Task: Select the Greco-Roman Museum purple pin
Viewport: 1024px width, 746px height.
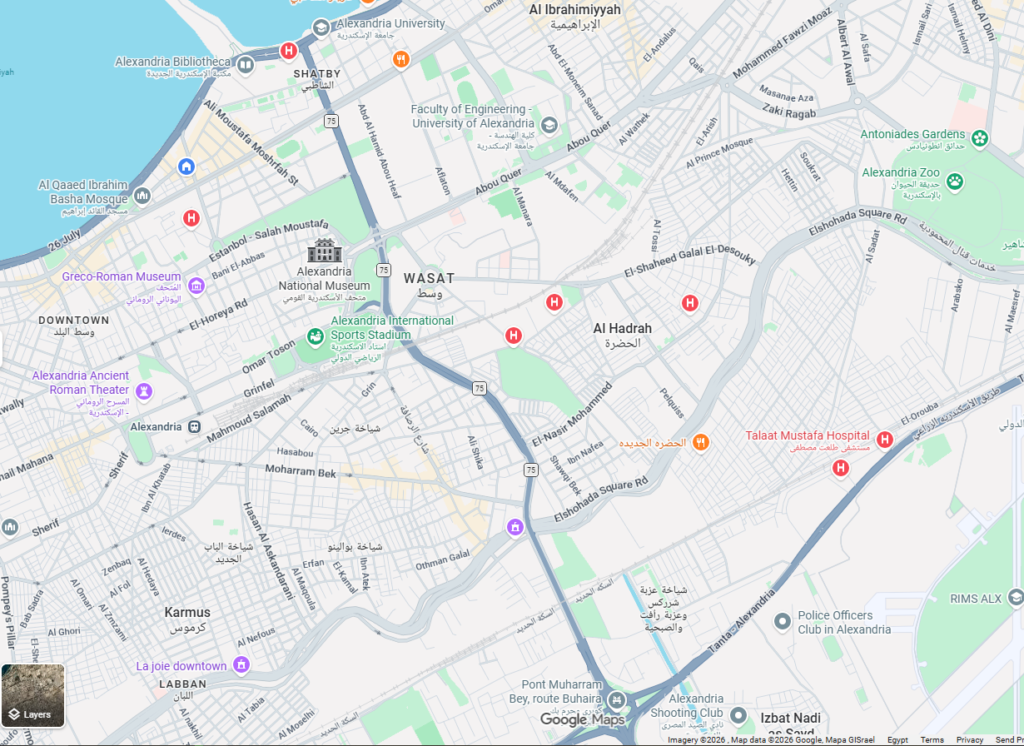Action: click(196, 285)
